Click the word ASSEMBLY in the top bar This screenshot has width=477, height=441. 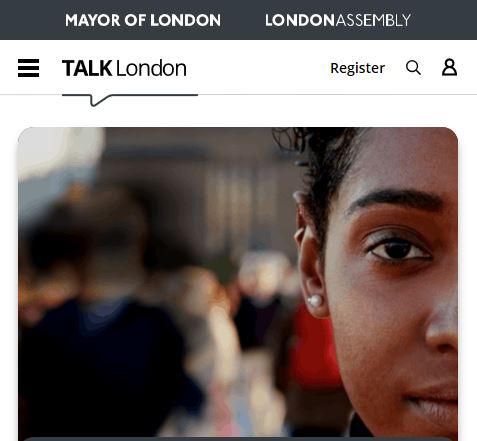373,20
